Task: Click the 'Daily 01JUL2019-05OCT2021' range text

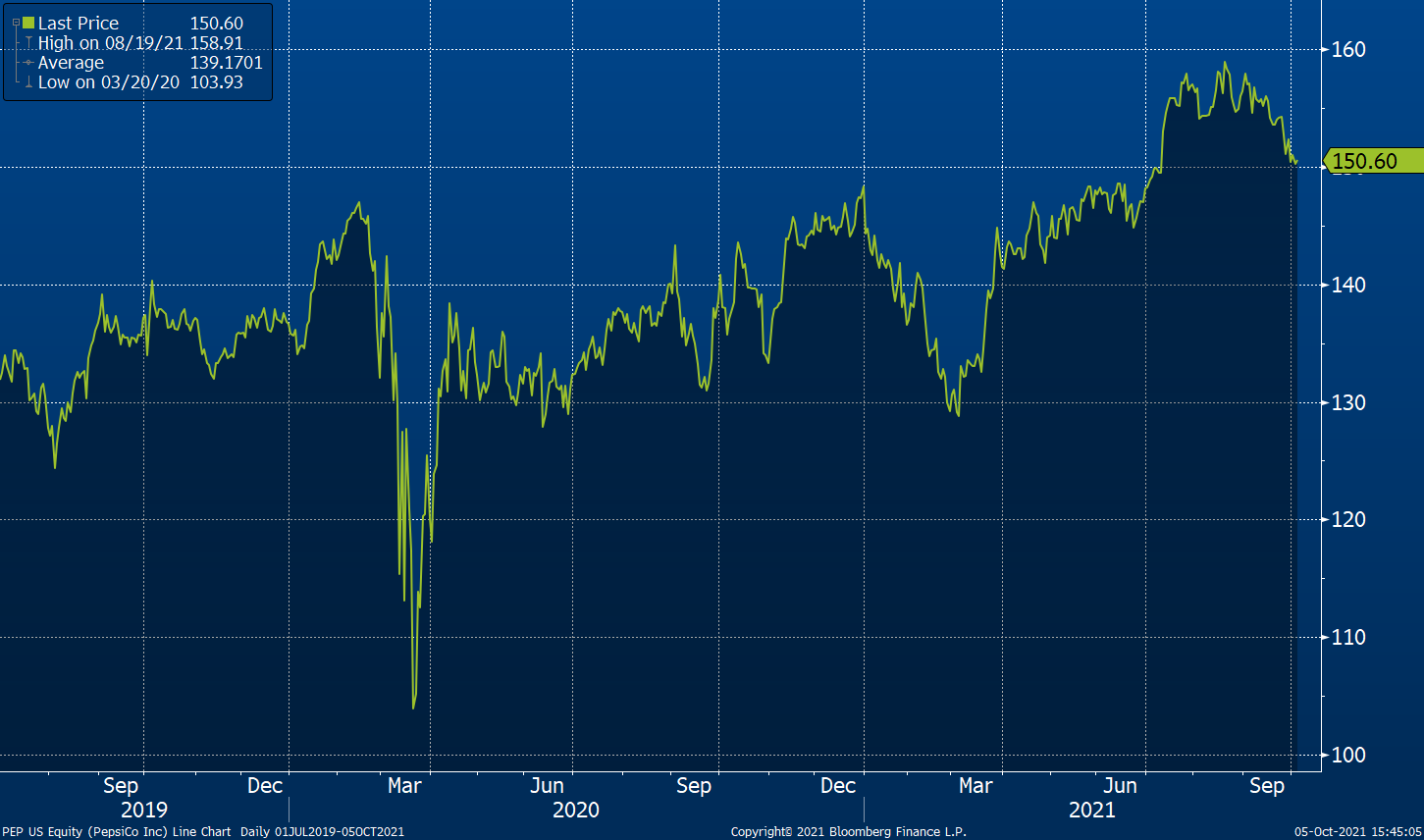Action: point(323,832)
